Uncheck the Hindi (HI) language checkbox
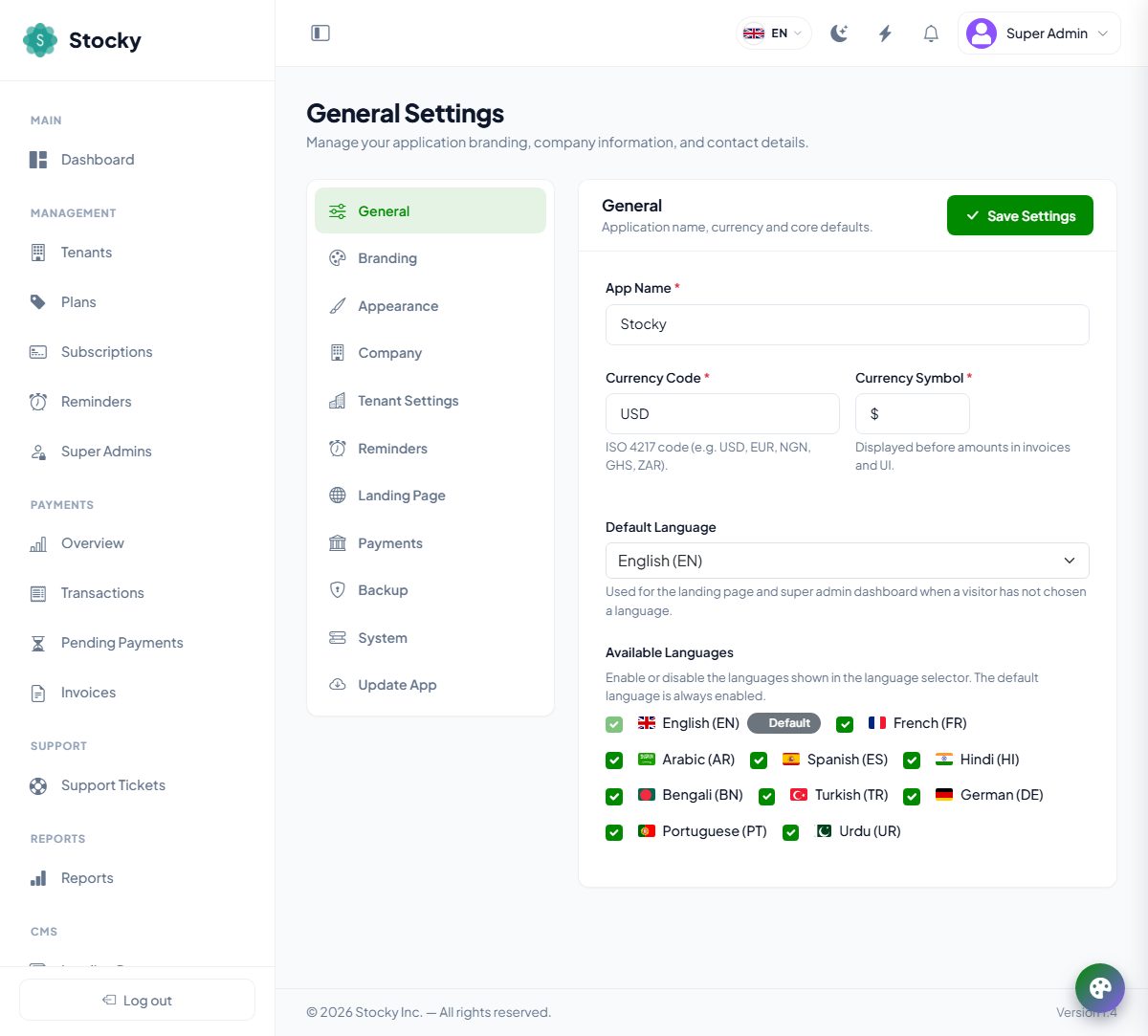The image size is (1148, 1036). point(912,760)
